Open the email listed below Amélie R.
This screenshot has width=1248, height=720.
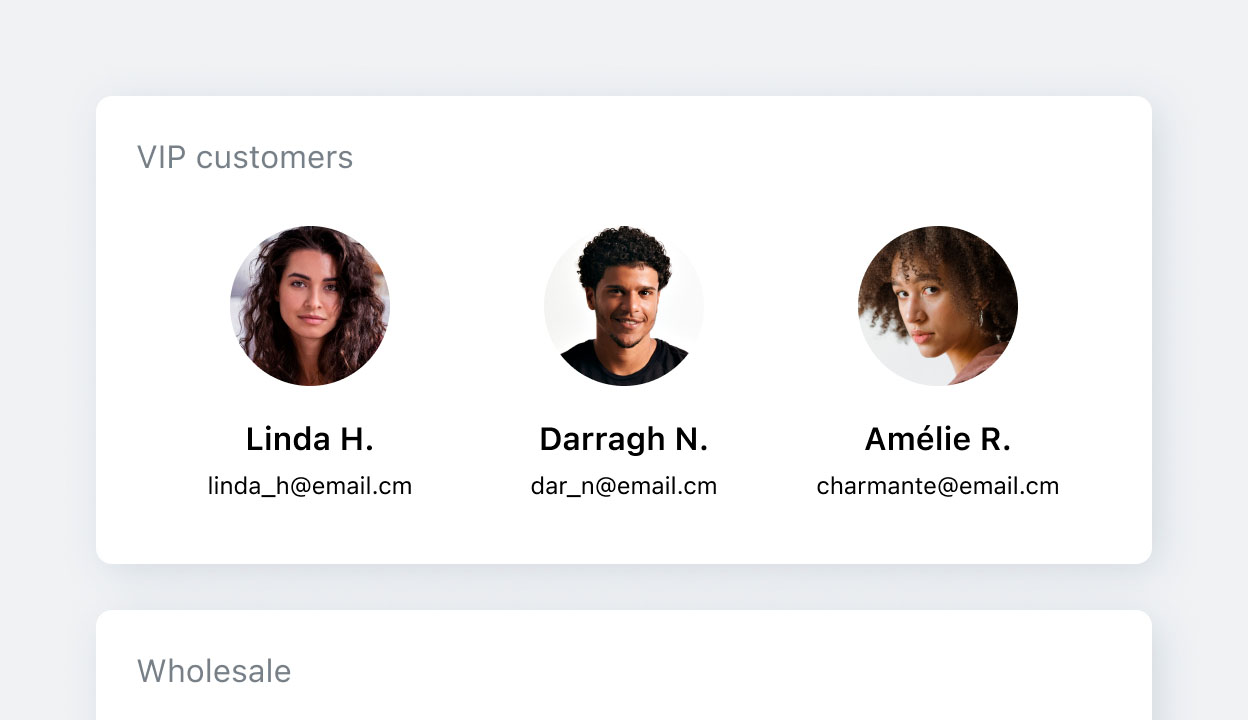tap(938, 486)
